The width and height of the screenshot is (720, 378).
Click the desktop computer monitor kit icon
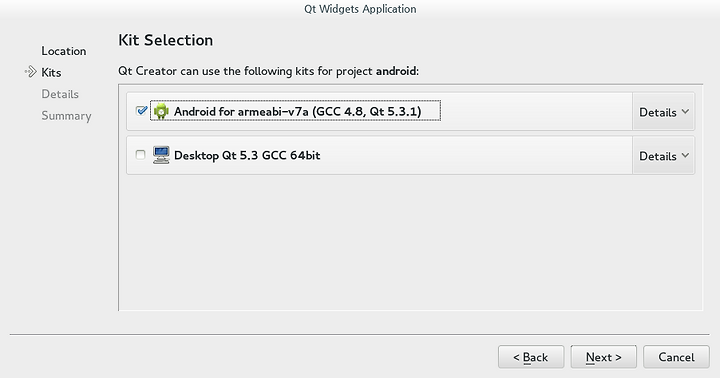[x=161, y=155]
